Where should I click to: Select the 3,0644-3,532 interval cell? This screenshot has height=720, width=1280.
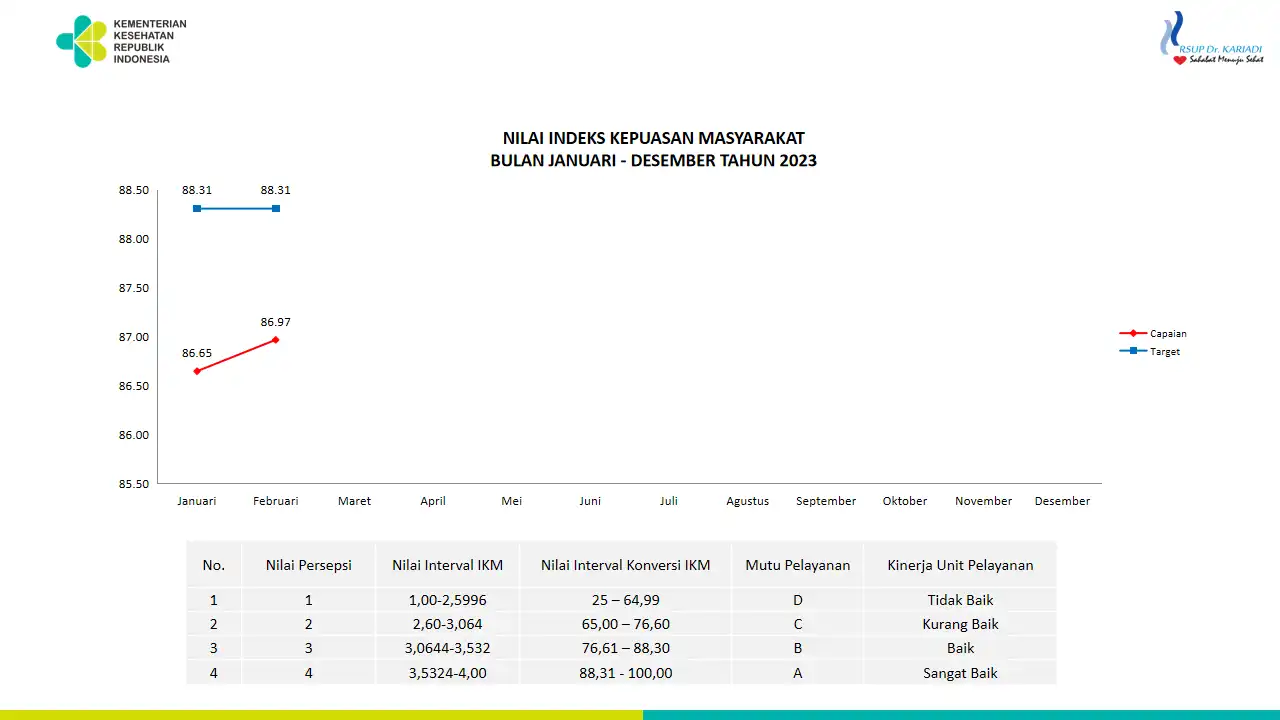(448, 648)
